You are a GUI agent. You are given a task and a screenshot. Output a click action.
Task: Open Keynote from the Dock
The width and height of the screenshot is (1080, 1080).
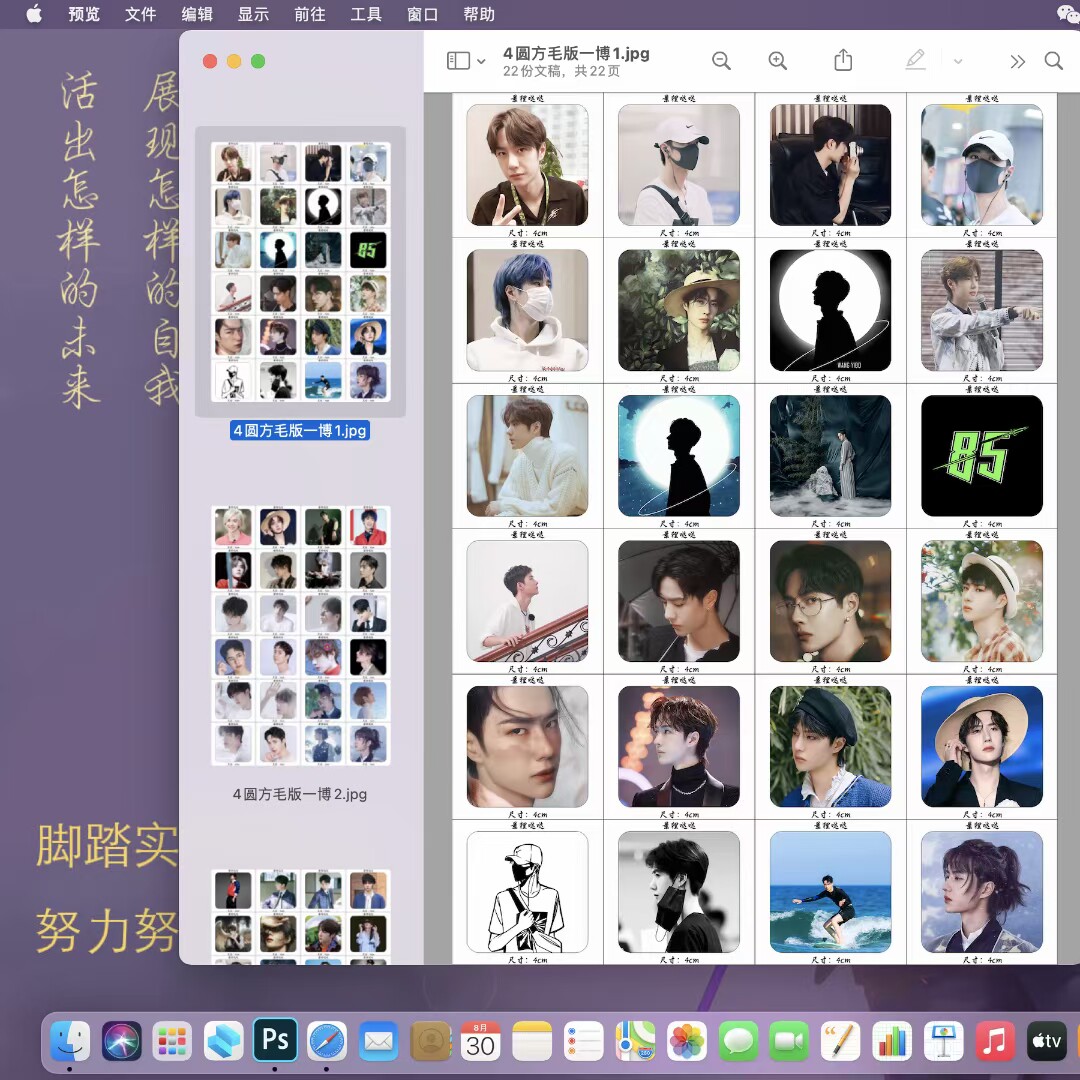pos(944,1041)
